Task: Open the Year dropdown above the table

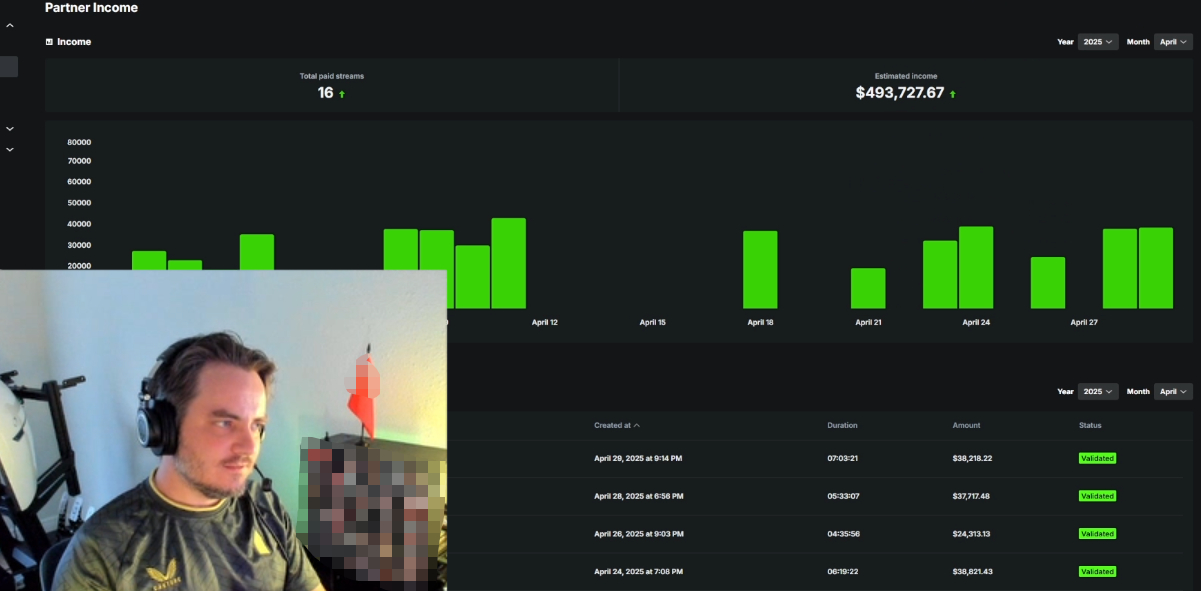Action: [1098, 392]
